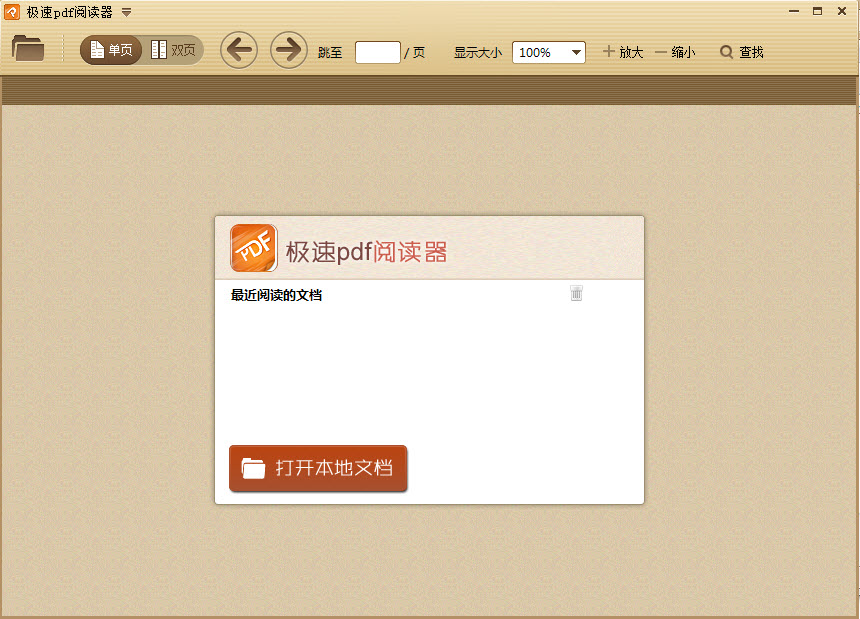Click the 放大 zoom in plus icon
The width and height of the screenshot is (860, 619).
pos(609,52)
